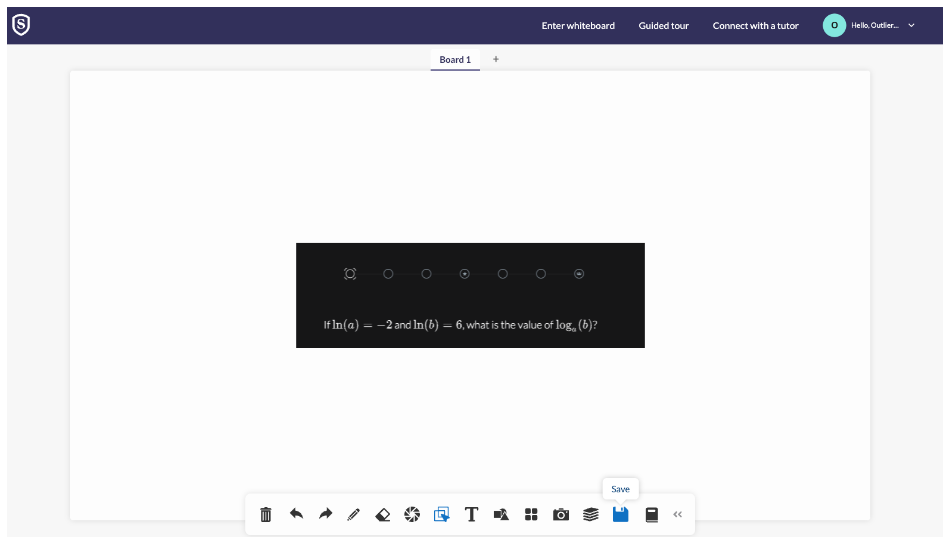Select the embedded math question image
Viewport: 946px width, 547px height.
(x=470, y=296)
